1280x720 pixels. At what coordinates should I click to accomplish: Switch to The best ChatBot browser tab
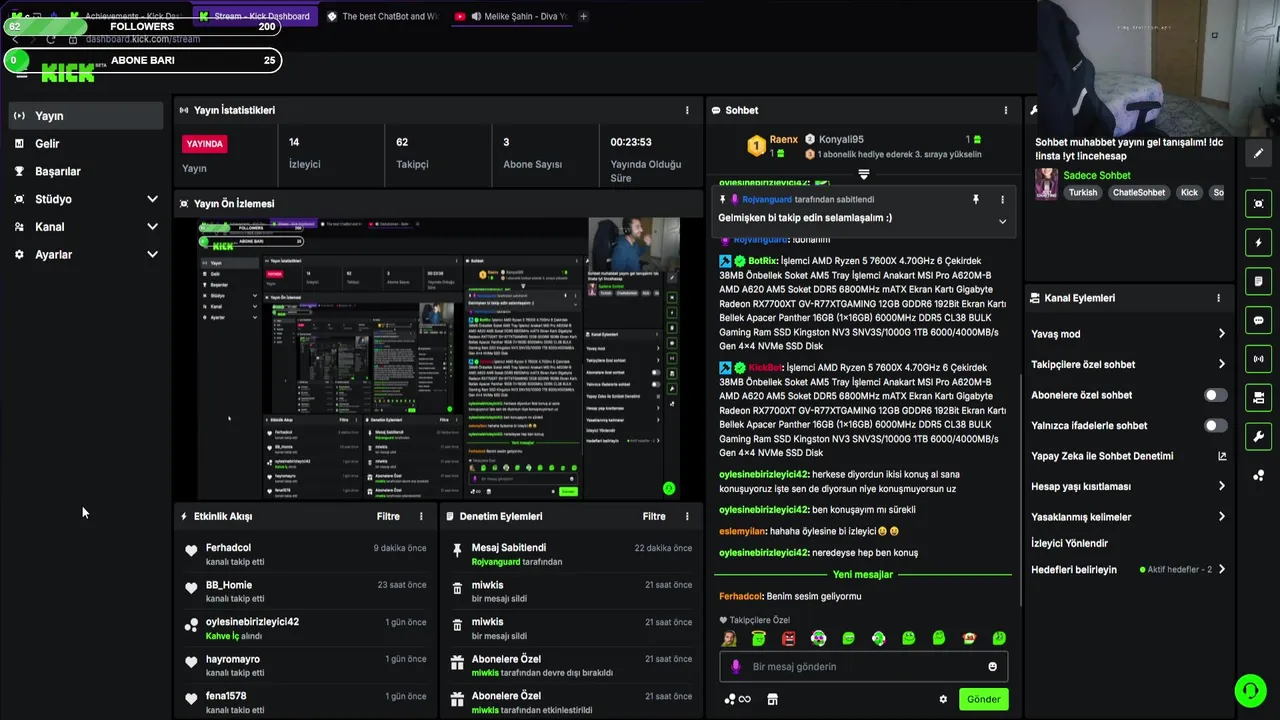coord(383,16)
